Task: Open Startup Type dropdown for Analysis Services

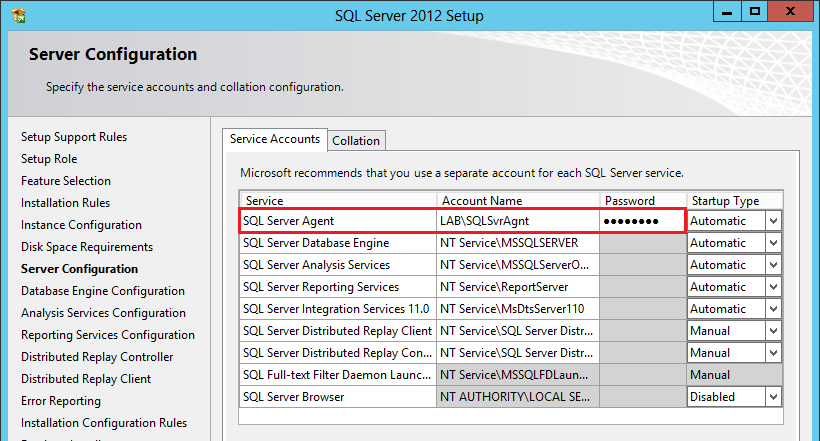Action: (773, 265)
